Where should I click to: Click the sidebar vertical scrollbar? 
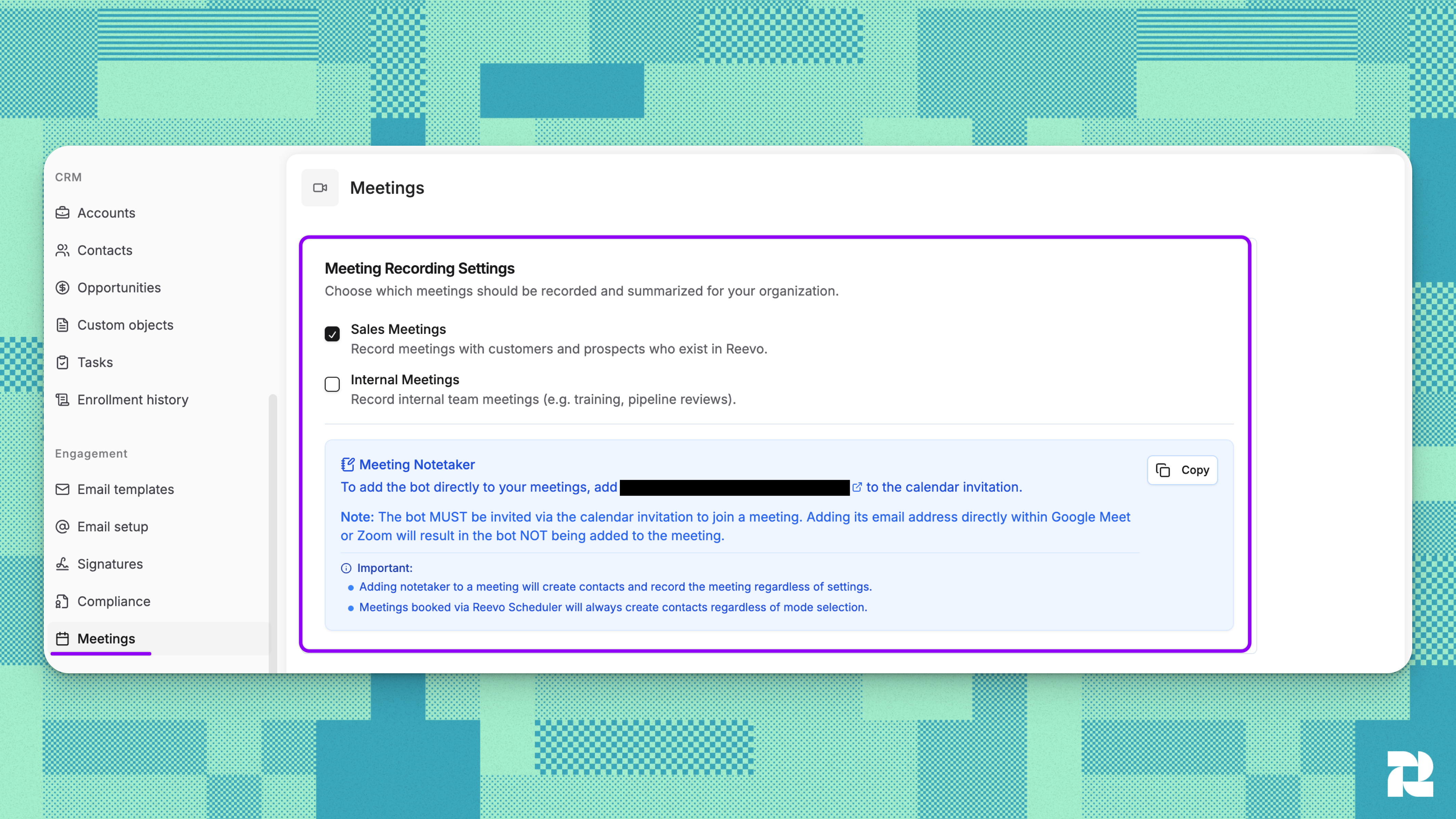point(272,531)
